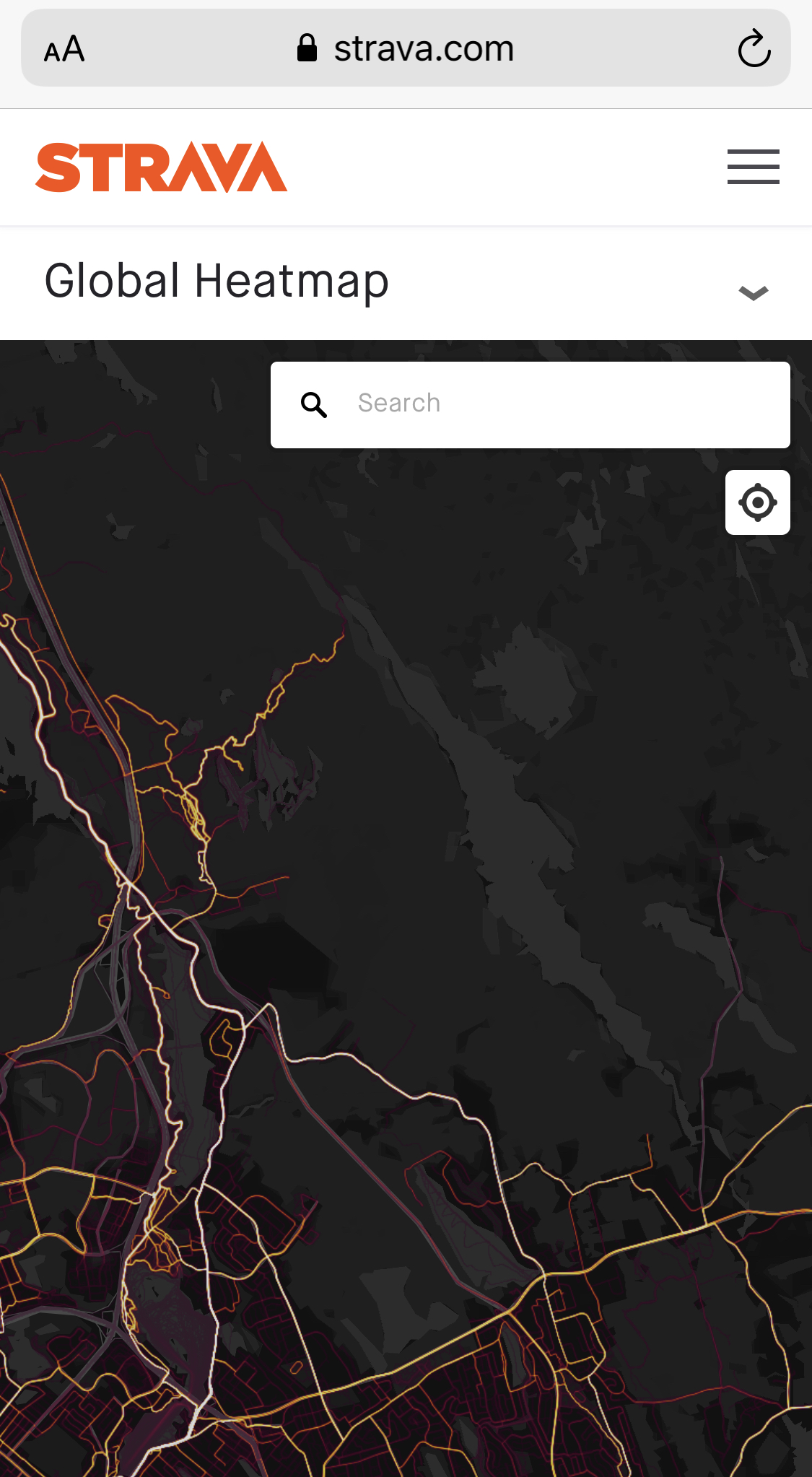The height and width of the screenshot is (1477, 812).
Task: Expand the Global Heatmap chevron
Action: [753, 292]
